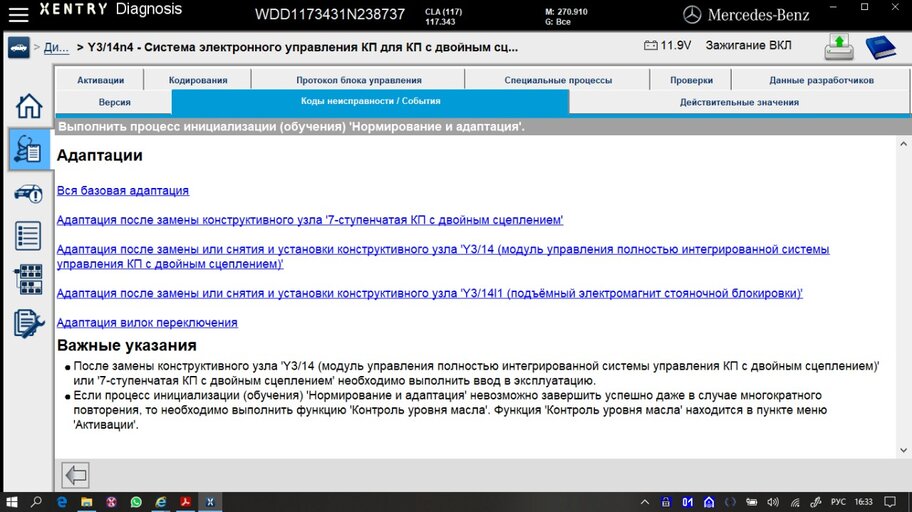The height and width of the screenshot is (512, 912).
Task: Open the vehicle warning sidebar icon
Action: (x=28, y=193)
